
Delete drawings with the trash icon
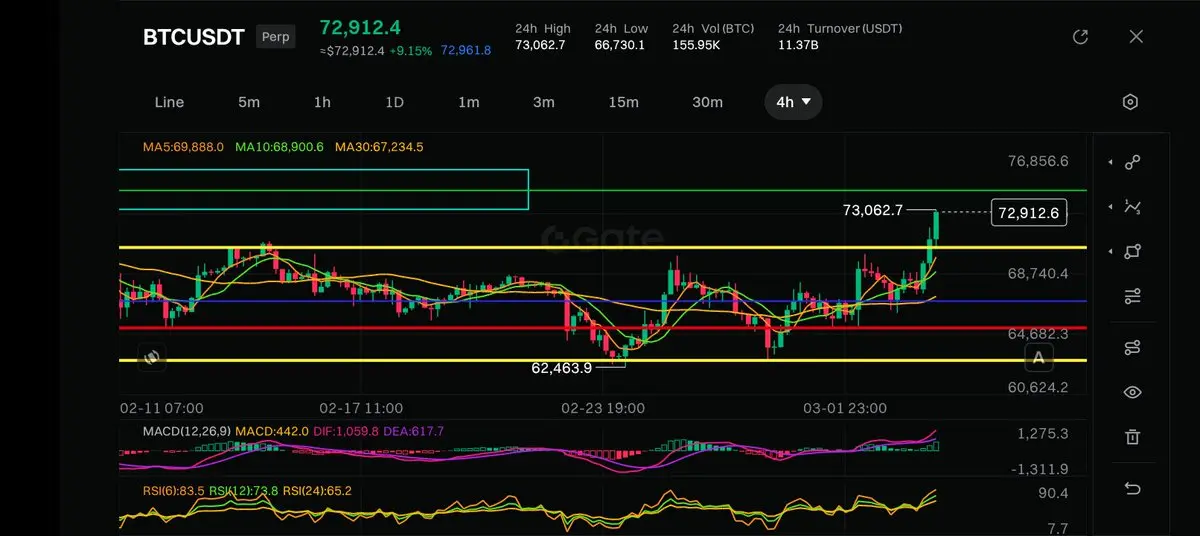(x=1132, y=437)
